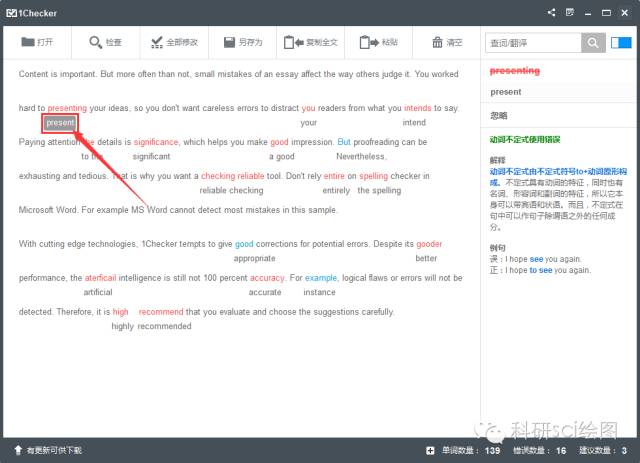
Task: Open the share icon in title bar
Action: click(551, 12)
